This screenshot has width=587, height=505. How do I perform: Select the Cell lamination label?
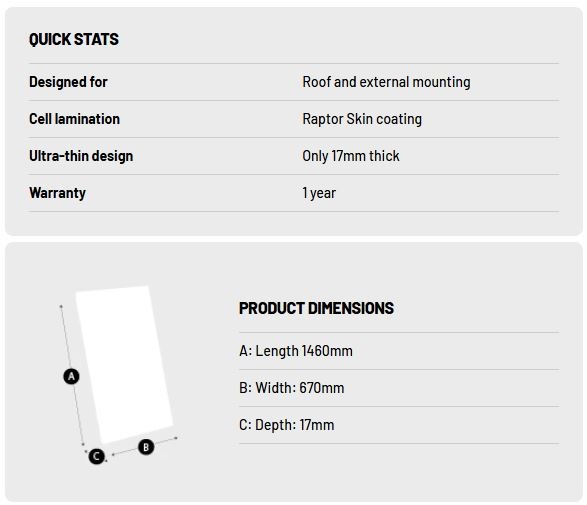[x=74, y=119]
